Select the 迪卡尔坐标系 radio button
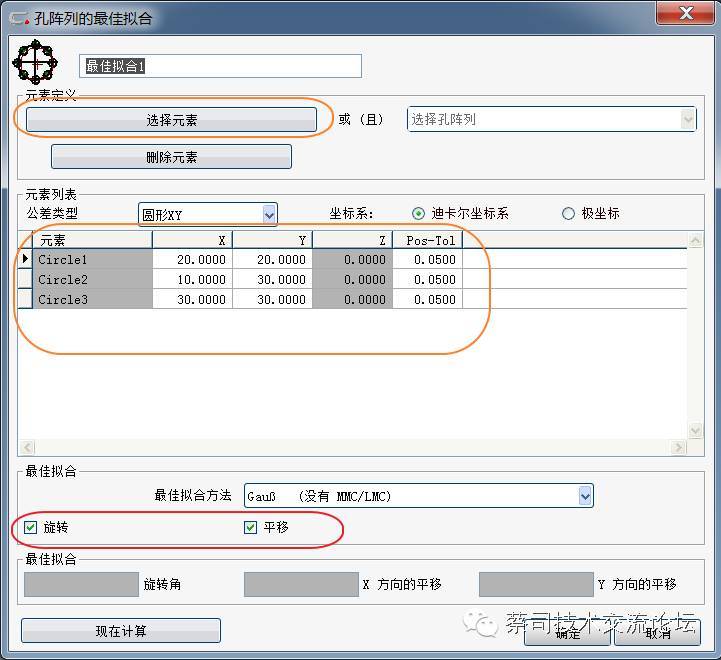721x660 pixels. (418, 214)
